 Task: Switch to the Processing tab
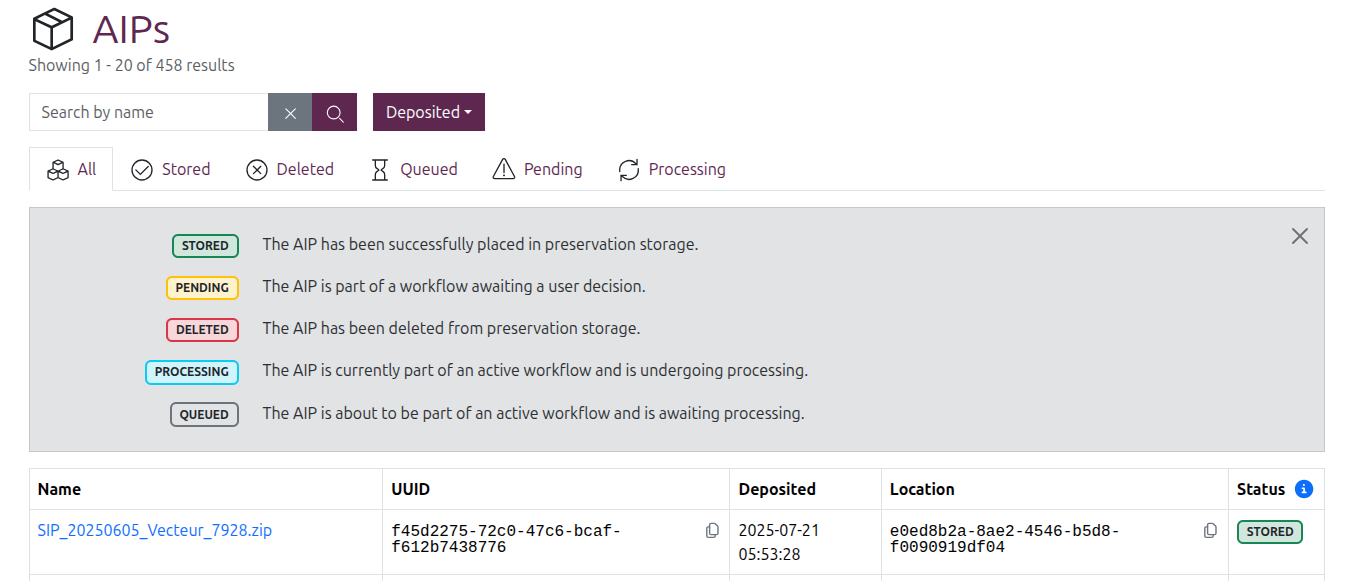[672, 169]
